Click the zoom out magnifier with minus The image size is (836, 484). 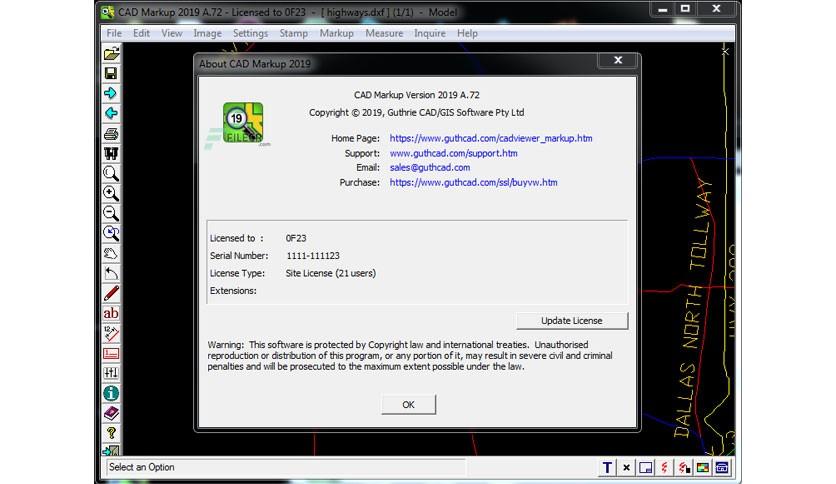click(x=111, y=213)
